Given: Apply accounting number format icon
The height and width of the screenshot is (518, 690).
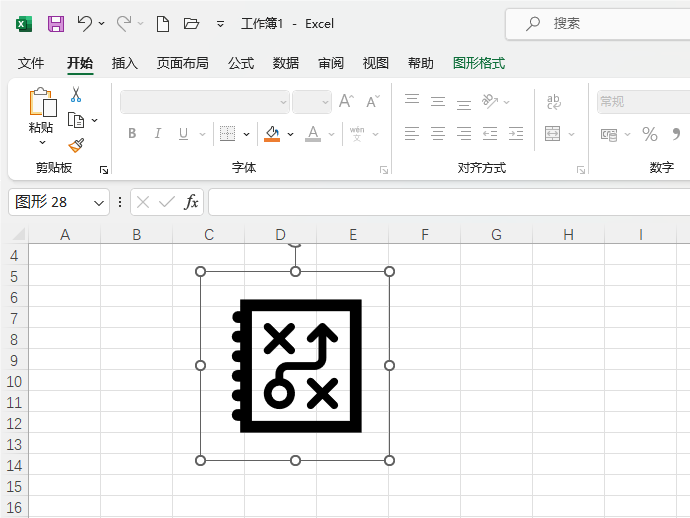Looking at the screenshot, I should tap(609, 134).
